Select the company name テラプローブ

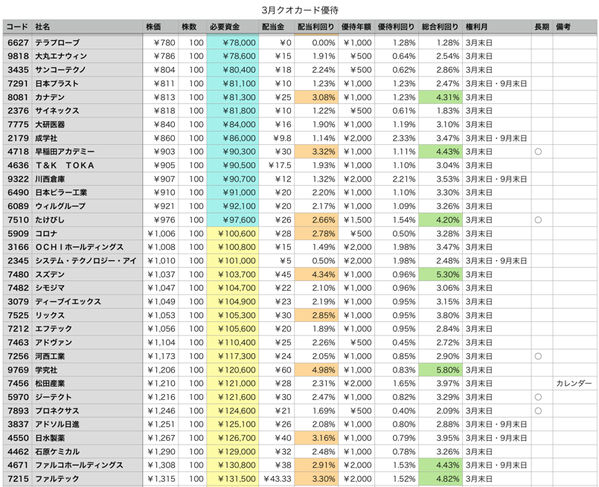pyautogui.click(x=58, y=42)
